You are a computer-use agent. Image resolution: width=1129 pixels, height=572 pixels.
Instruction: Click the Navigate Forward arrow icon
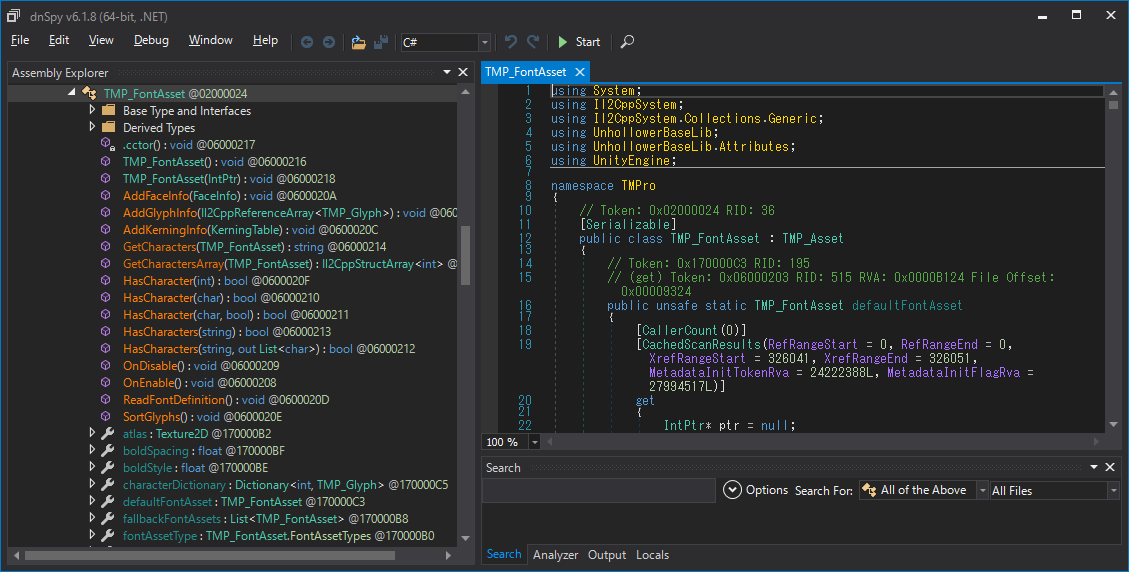(328, 43)
